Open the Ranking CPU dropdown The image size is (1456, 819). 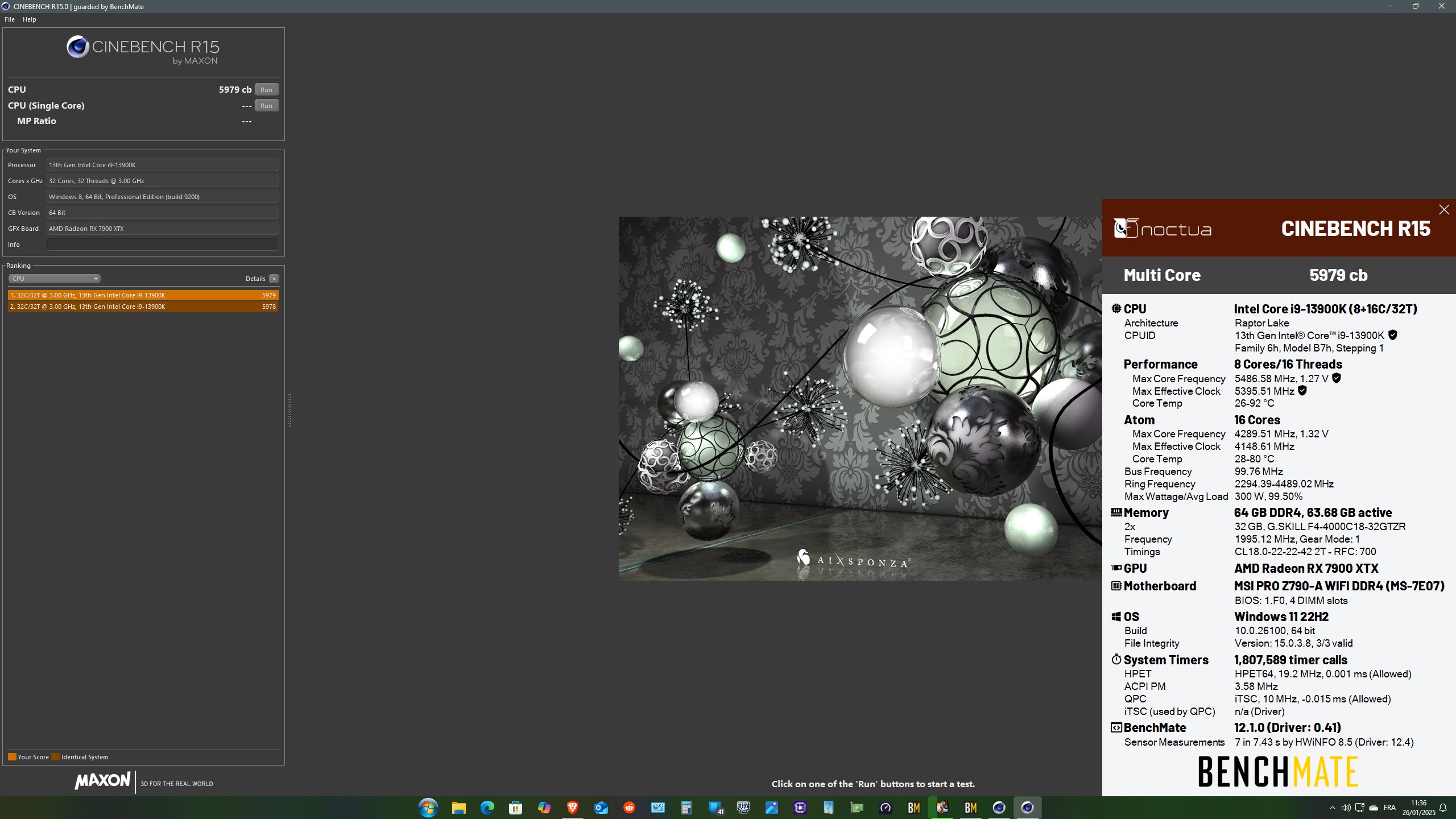point(55,279)
